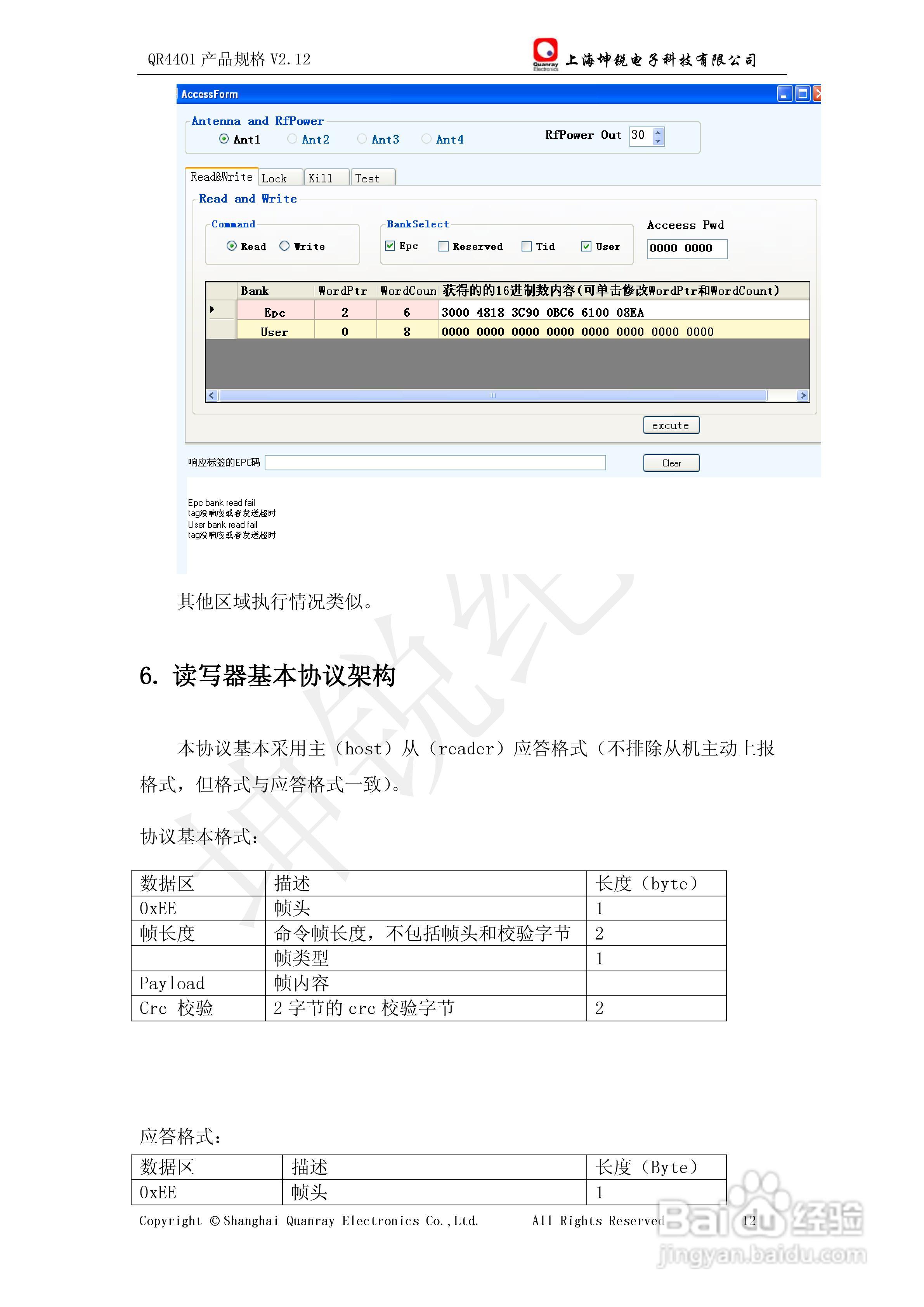
Task: Click the excute button
Action: (671, 425)
